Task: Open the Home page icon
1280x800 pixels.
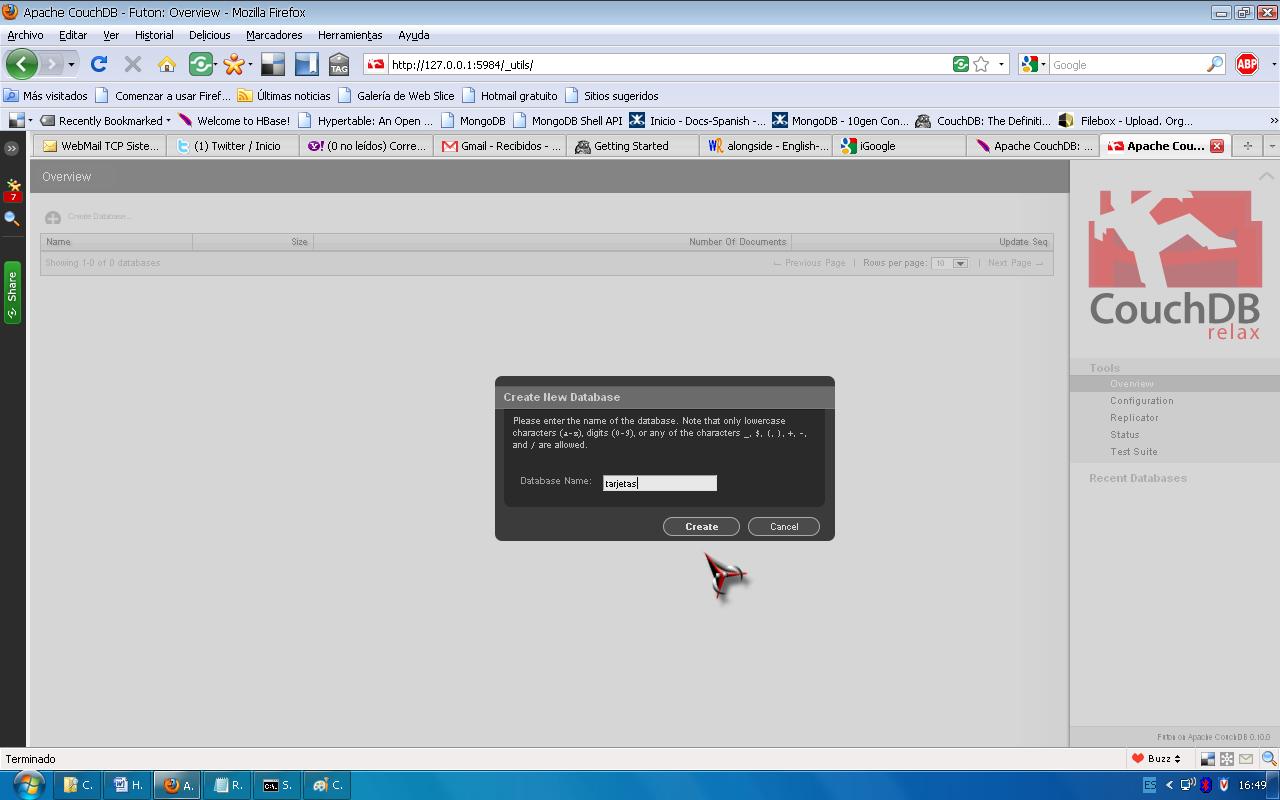Action: point(166,64)
